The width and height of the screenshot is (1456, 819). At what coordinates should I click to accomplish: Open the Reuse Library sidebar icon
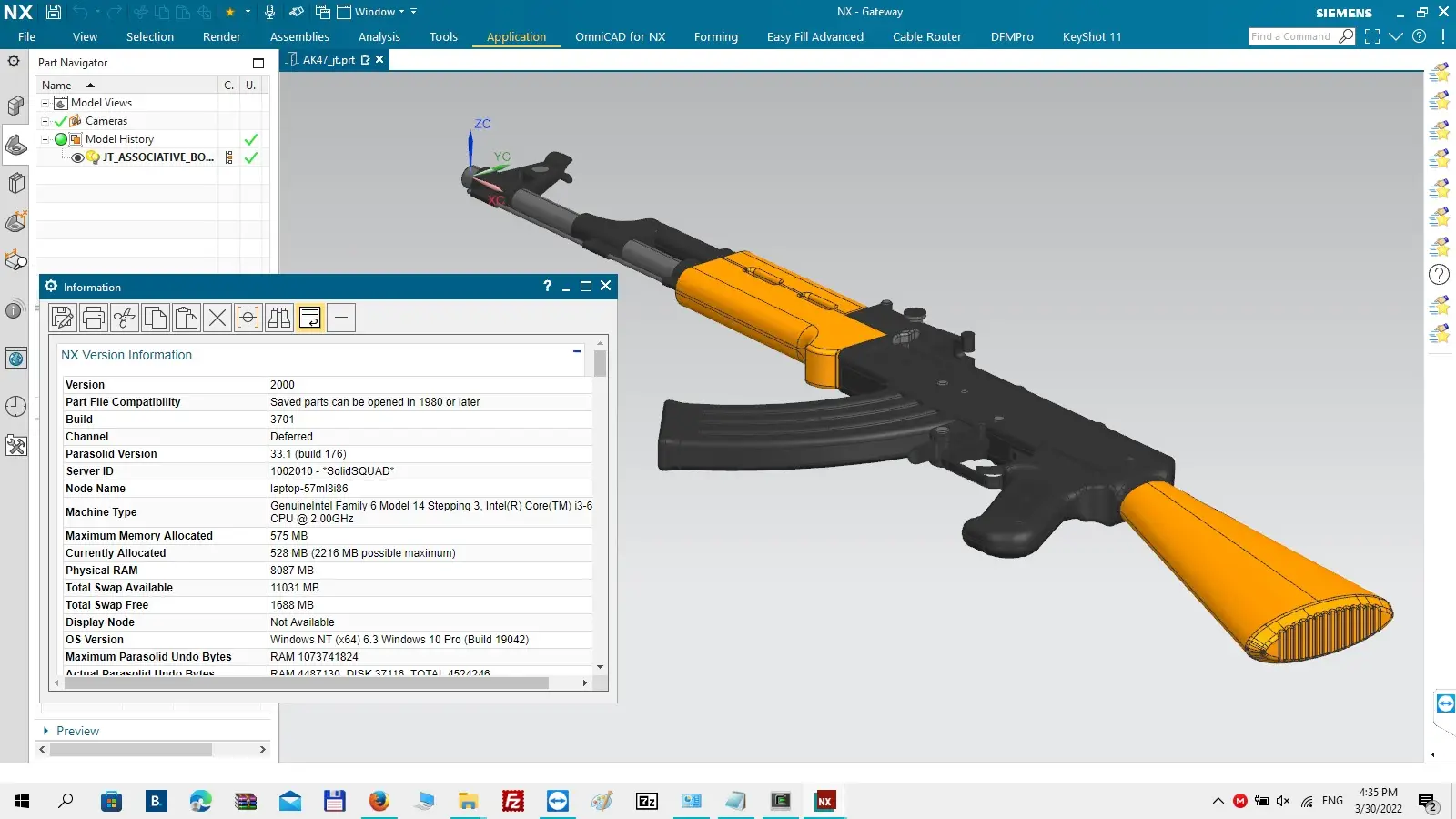(x=15, y=183)
